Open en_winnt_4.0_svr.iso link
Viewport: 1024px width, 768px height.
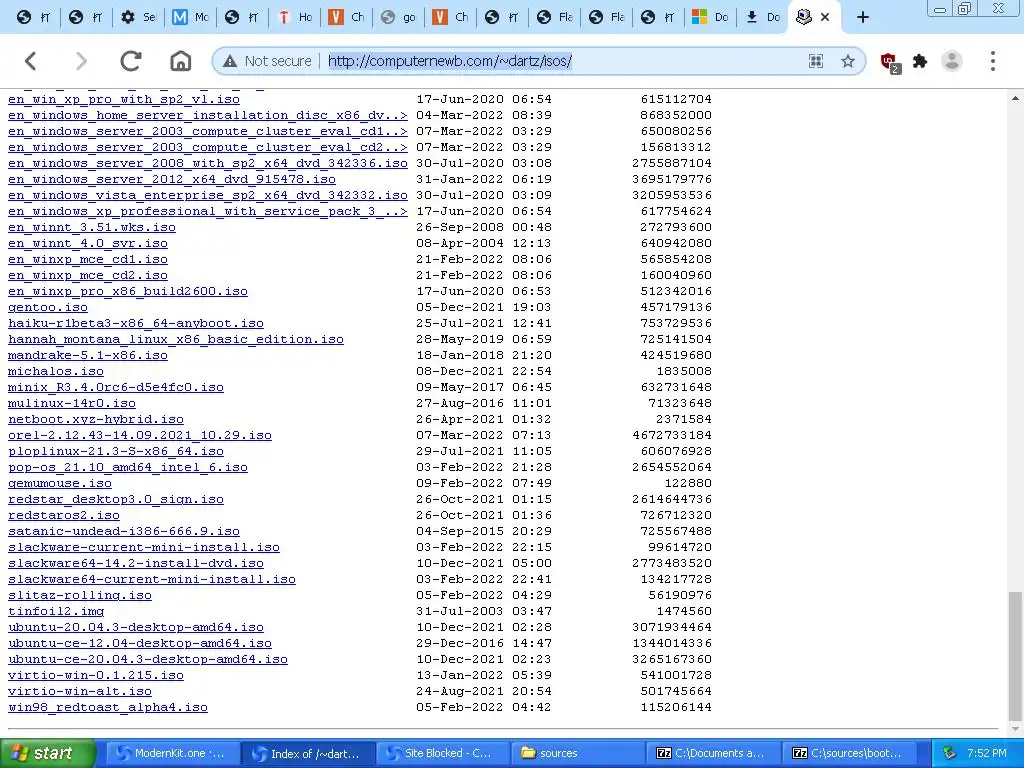(x=88, y=243)
